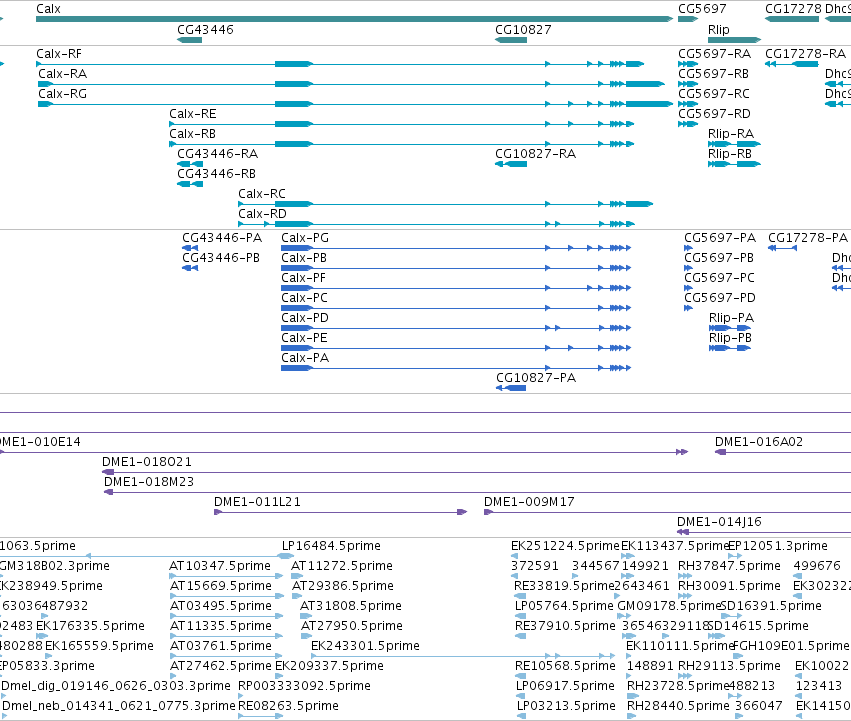Select protein Calx-PA
This screenshot has width=851, height=721.
[305, 358]
